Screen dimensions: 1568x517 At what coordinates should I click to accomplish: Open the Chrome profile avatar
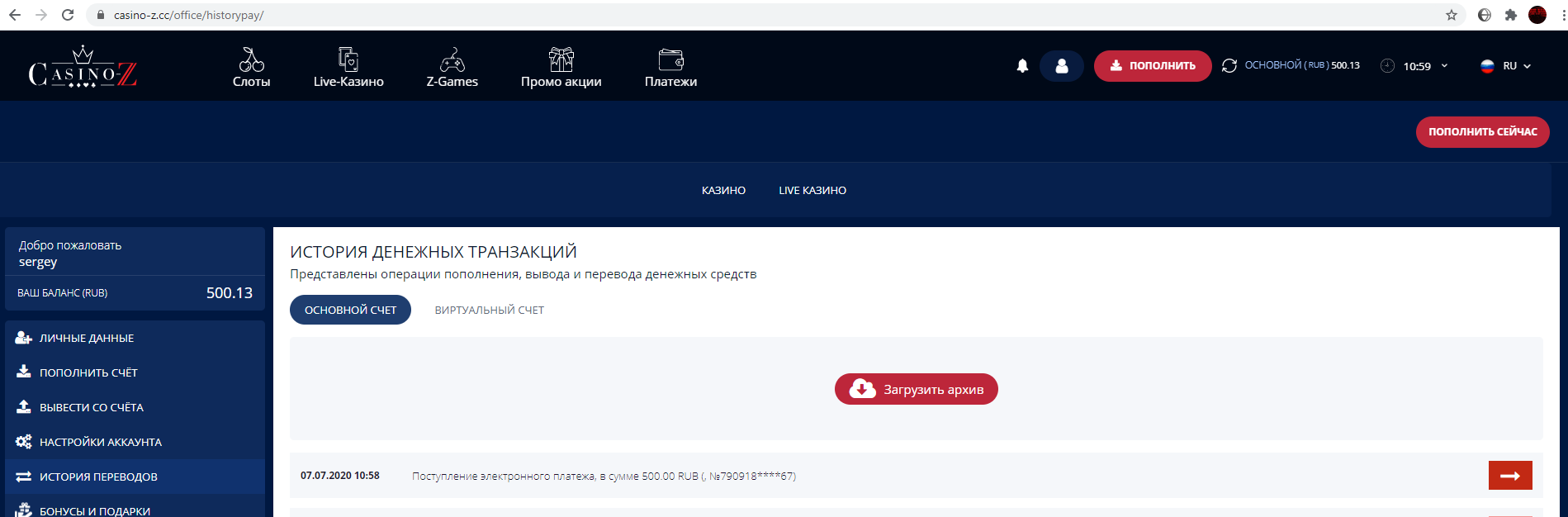pyautogui.click(x=1537, y=15)
